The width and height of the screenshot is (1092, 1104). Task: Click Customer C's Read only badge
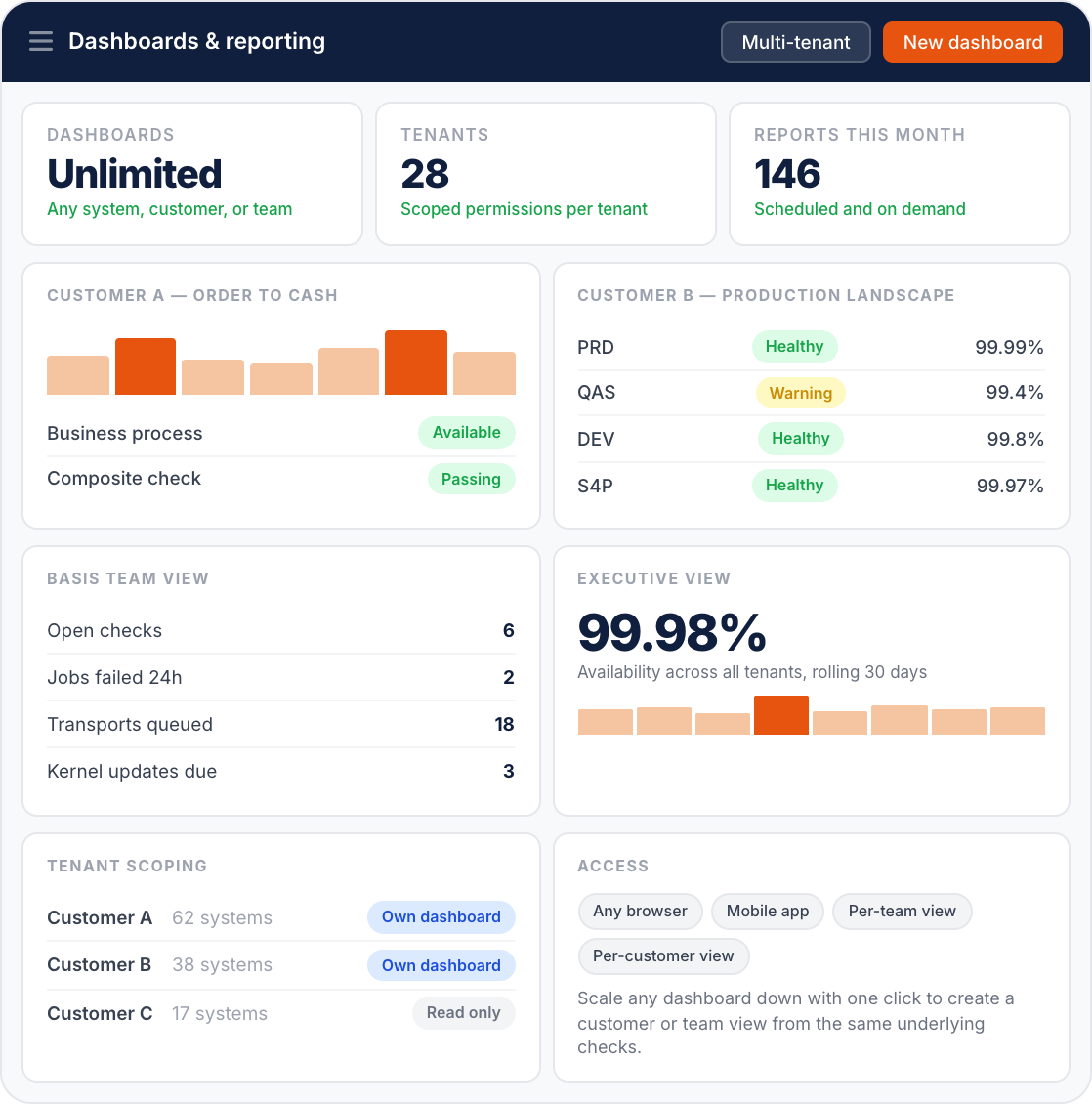(463, 1012)
